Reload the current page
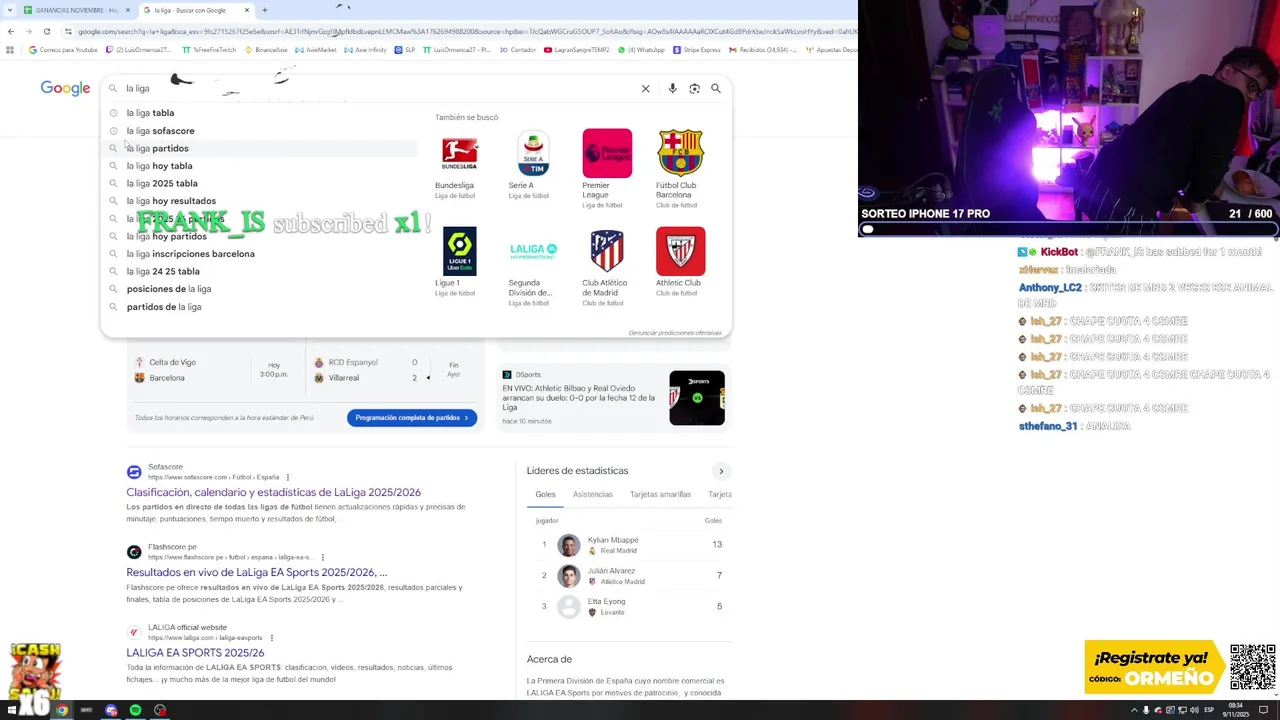The image size is (1280, 720). tap(46, 31)
